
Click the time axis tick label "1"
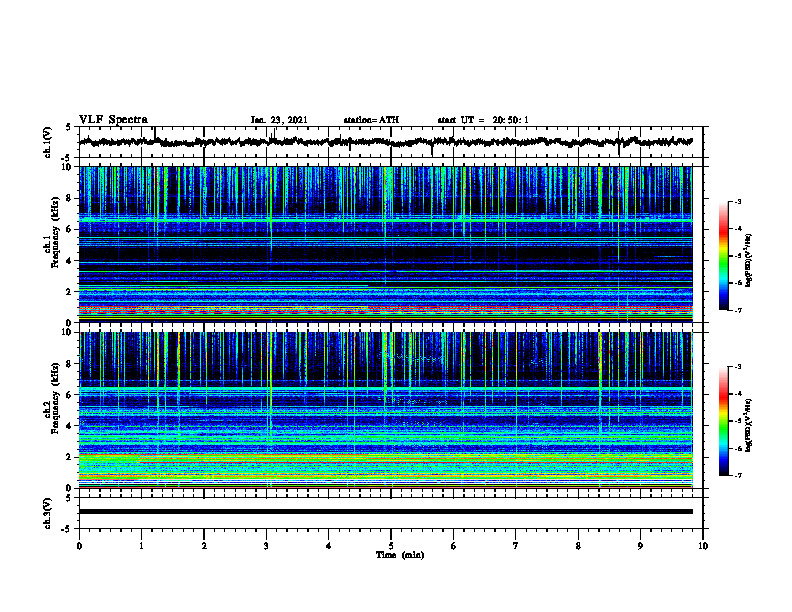click(141, 546)
